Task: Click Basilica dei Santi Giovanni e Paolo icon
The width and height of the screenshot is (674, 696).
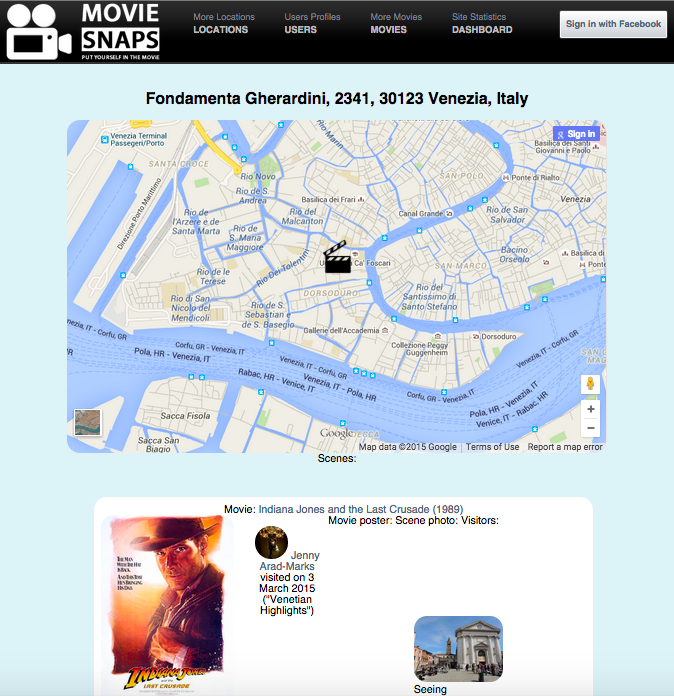Action: (596, 147)
